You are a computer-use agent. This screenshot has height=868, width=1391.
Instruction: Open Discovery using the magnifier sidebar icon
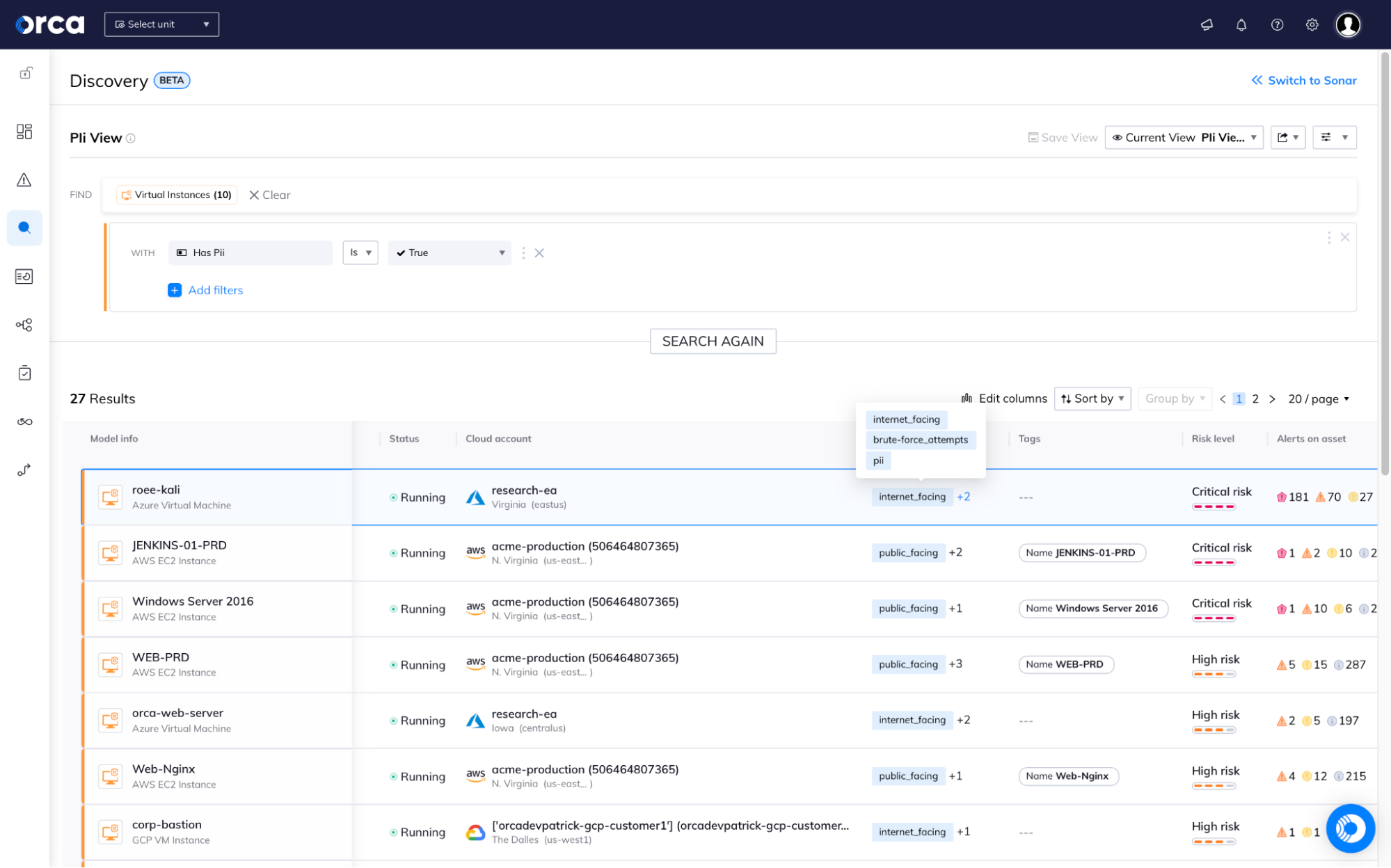pos(24,227)
